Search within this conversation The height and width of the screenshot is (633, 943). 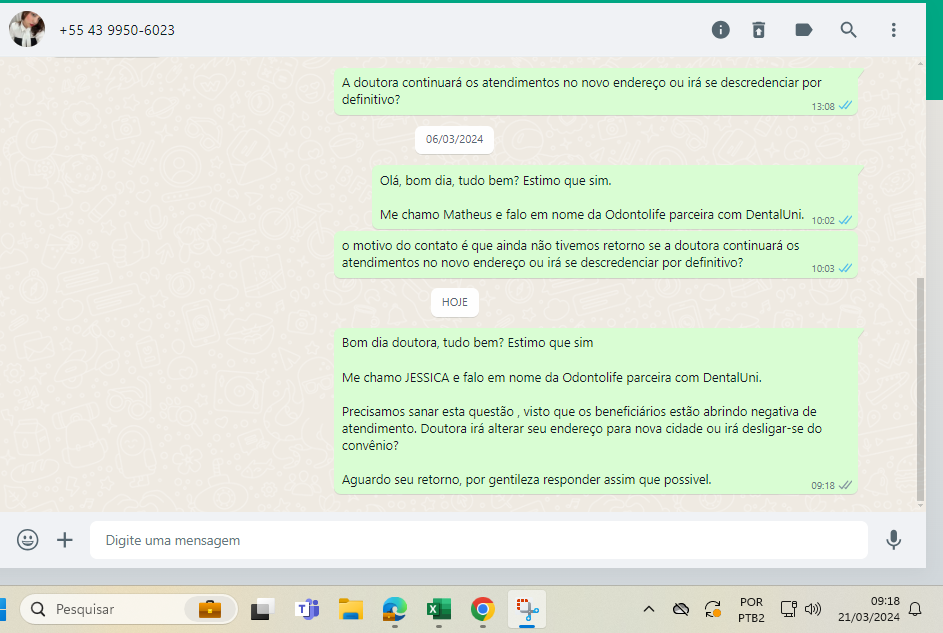pyautogui.click(x=848, y=30)
